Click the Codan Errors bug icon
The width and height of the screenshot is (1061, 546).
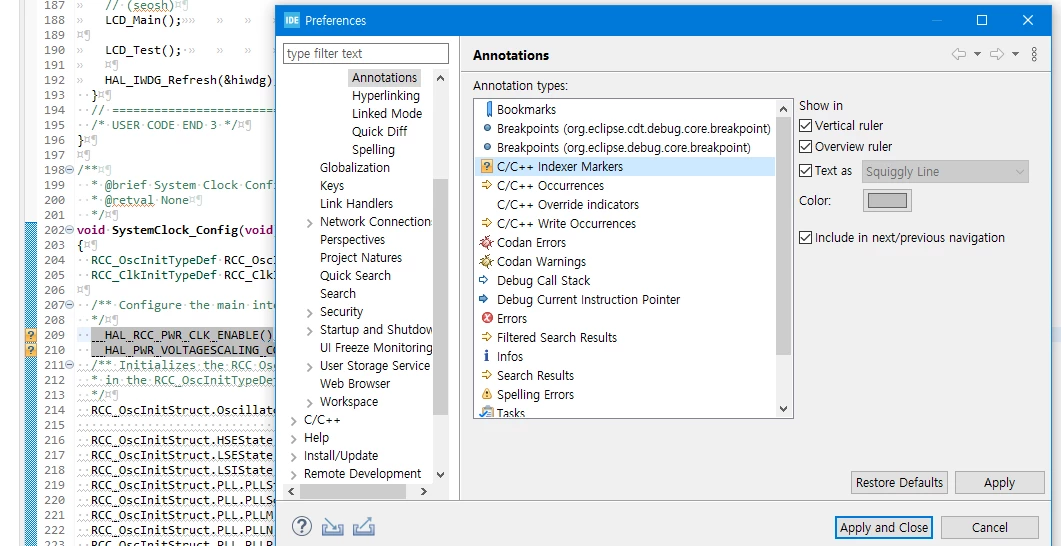[x=487, y=242]
